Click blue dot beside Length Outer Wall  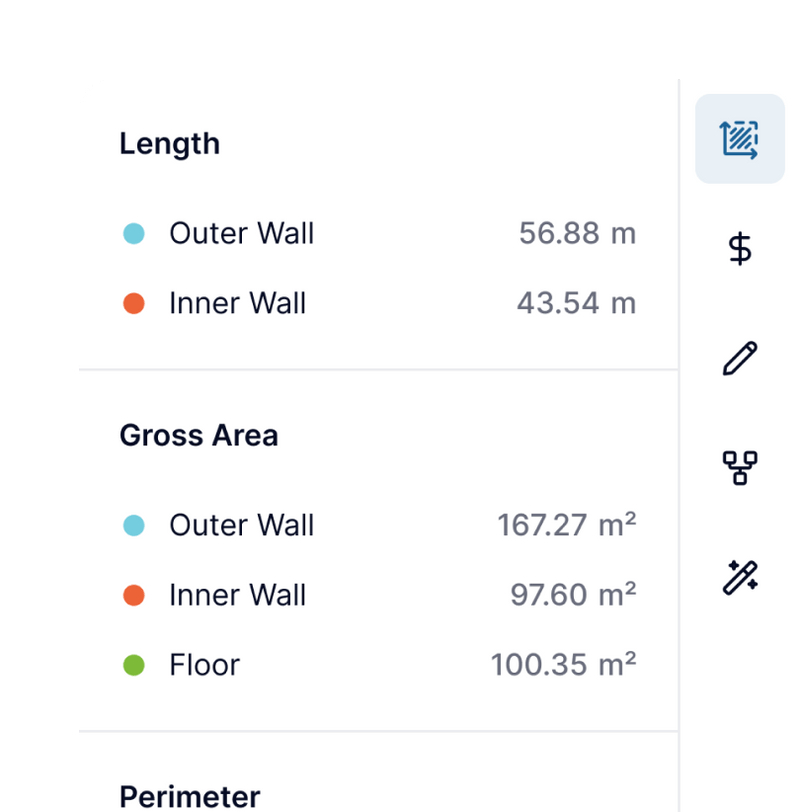134,234
